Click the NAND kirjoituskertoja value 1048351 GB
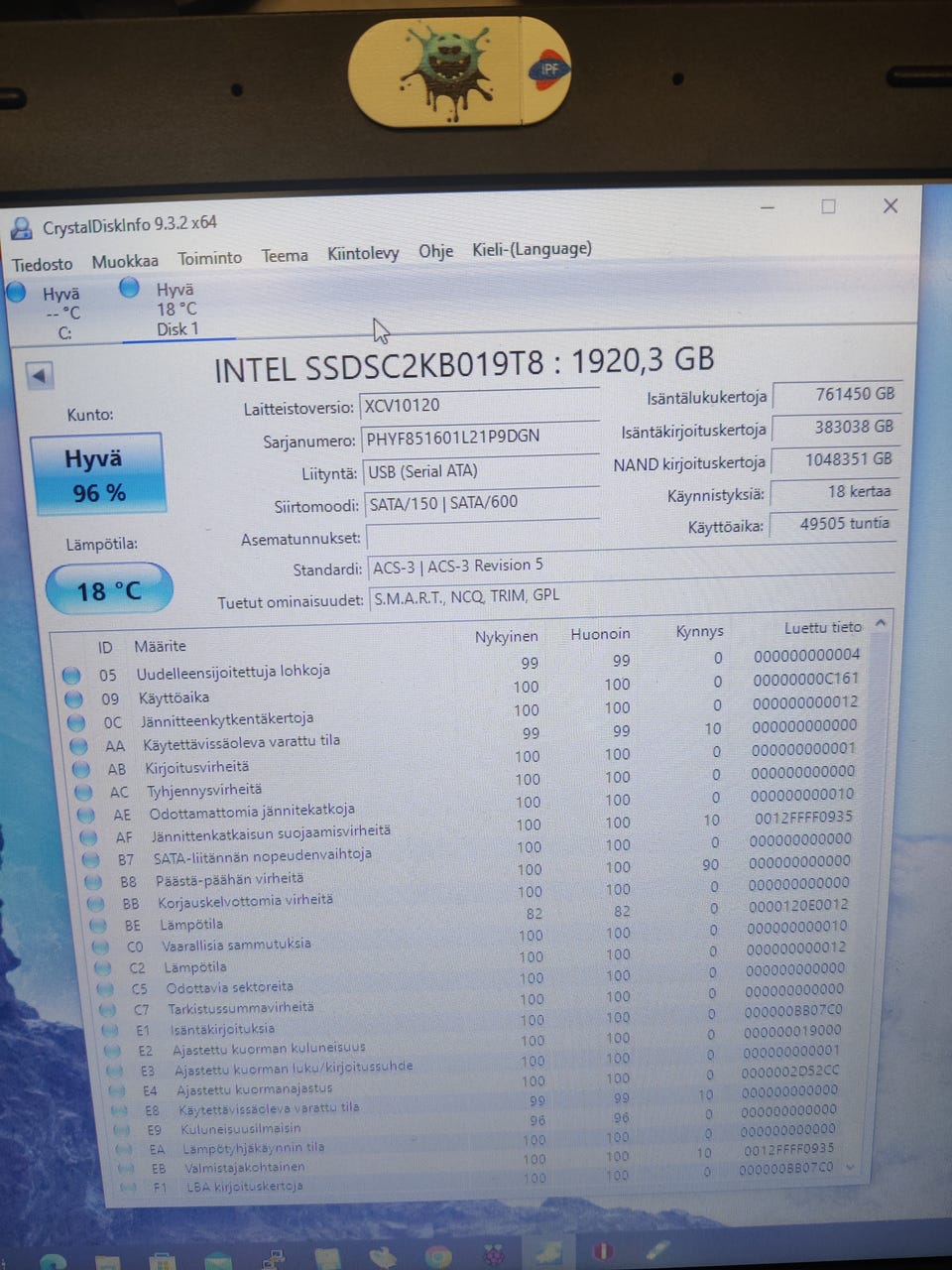The image size is (952, 1270). 835,459
